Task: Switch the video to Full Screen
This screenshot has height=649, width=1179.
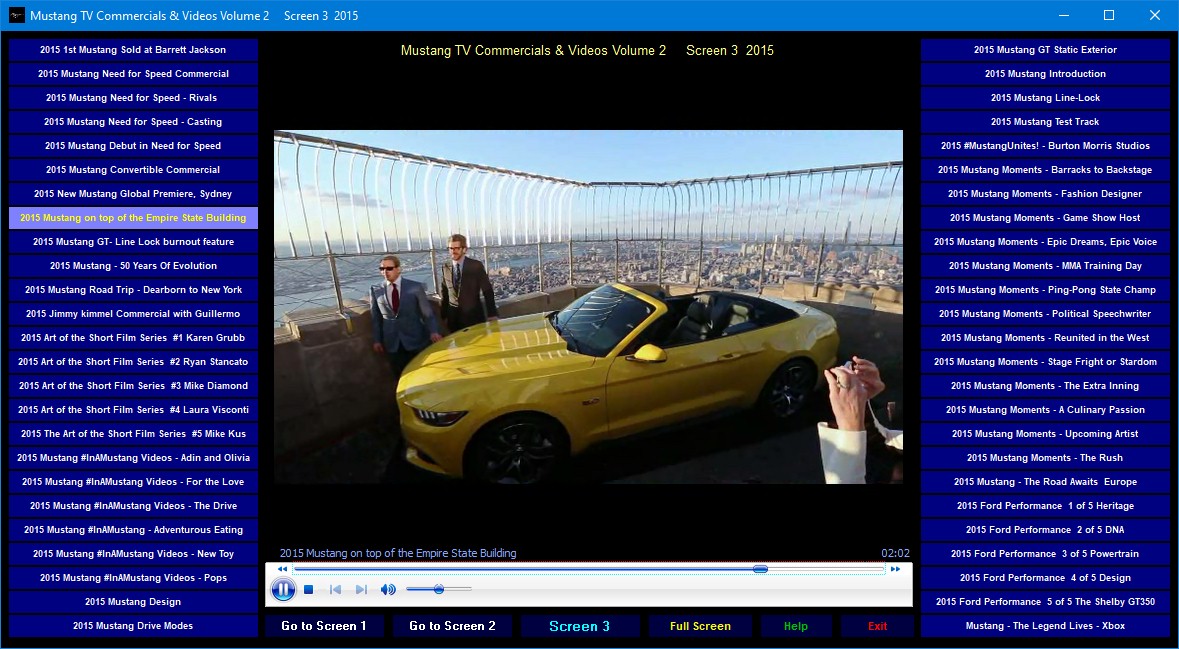Action: (x=700, y=626)
